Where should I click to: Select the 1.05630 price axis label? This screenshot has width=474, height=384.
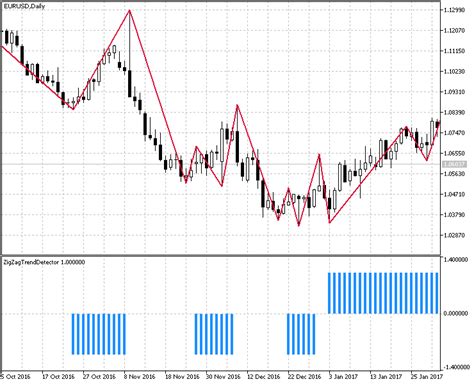pos(455,174)
